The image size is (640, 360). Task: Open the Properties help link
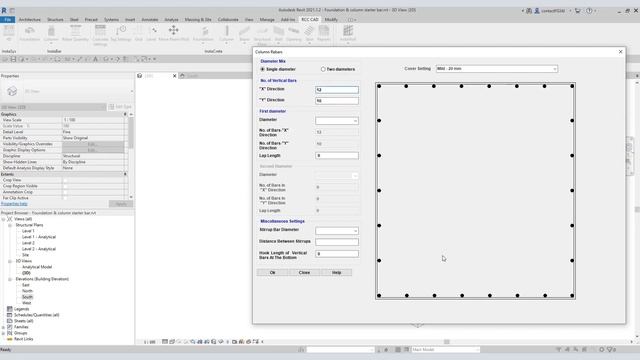coord(14,204)
